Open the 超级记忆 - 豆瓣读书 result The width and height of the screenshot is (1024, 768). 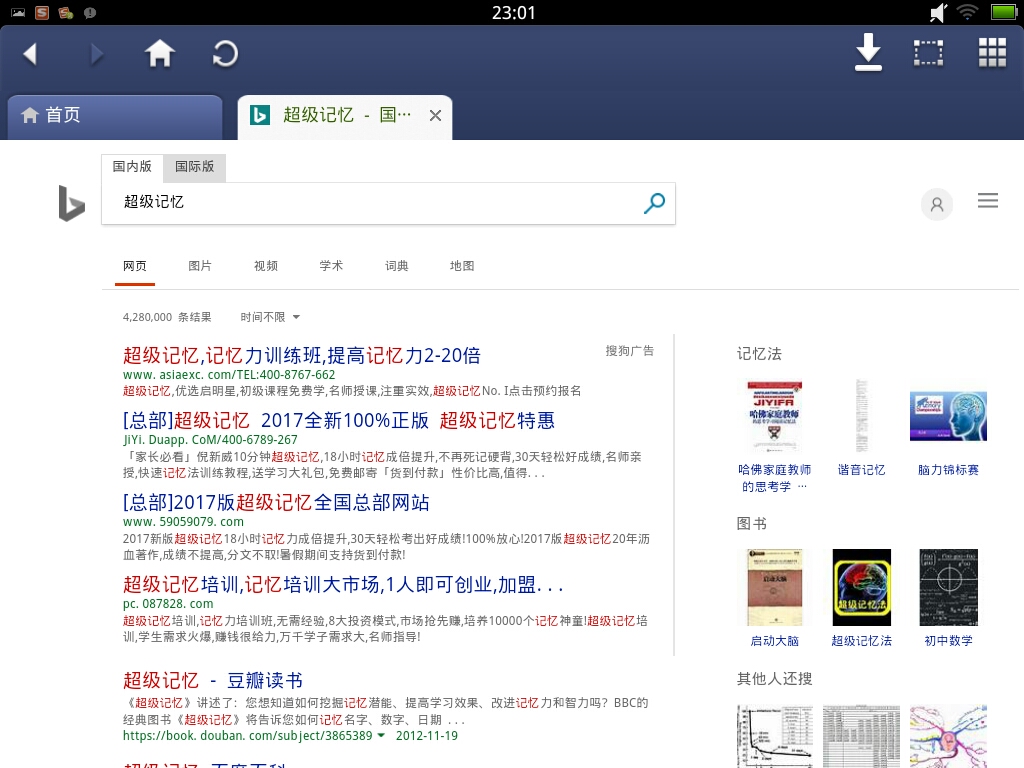click(213, 680)
